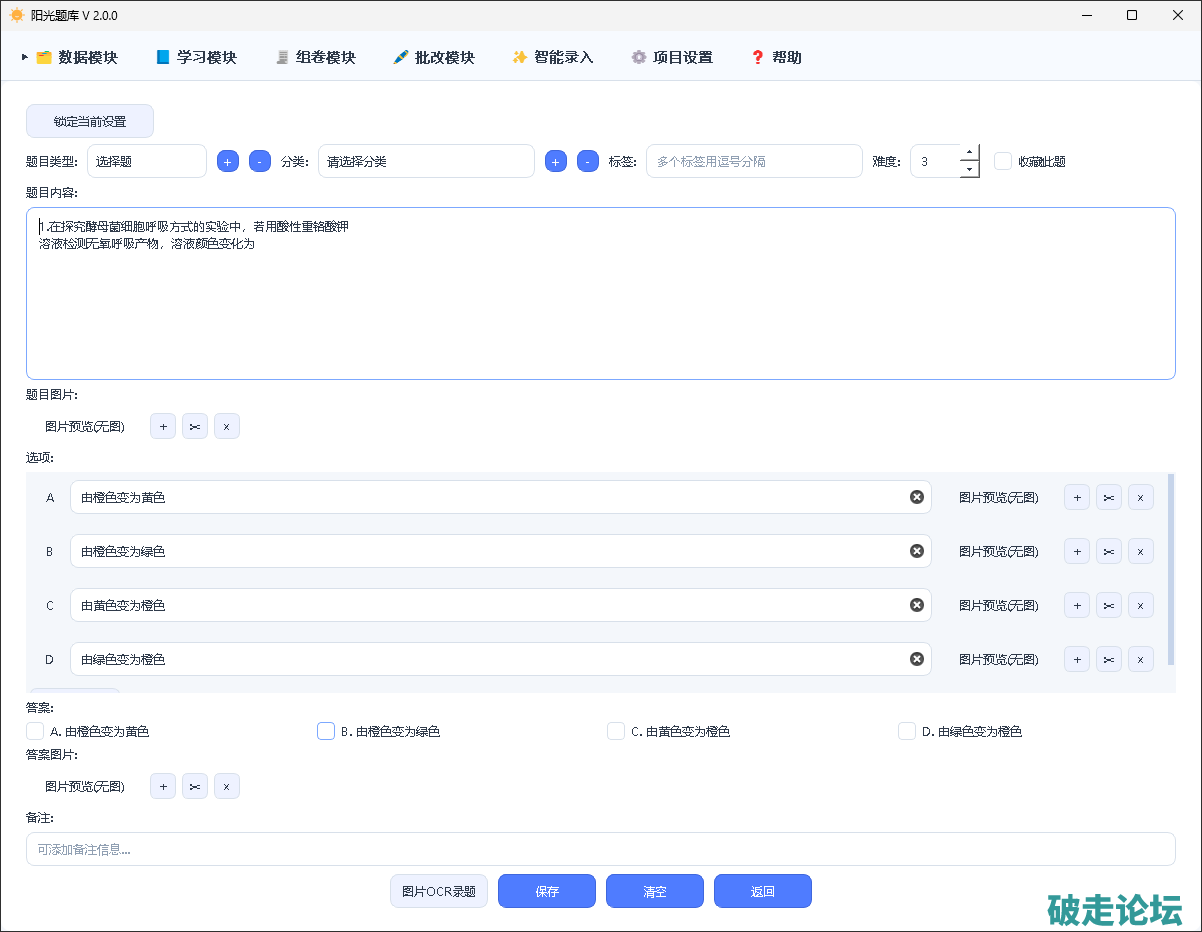Clear option B text with its X icon
Viewport: 1202px width, 932px height.
tap(916, 551)
